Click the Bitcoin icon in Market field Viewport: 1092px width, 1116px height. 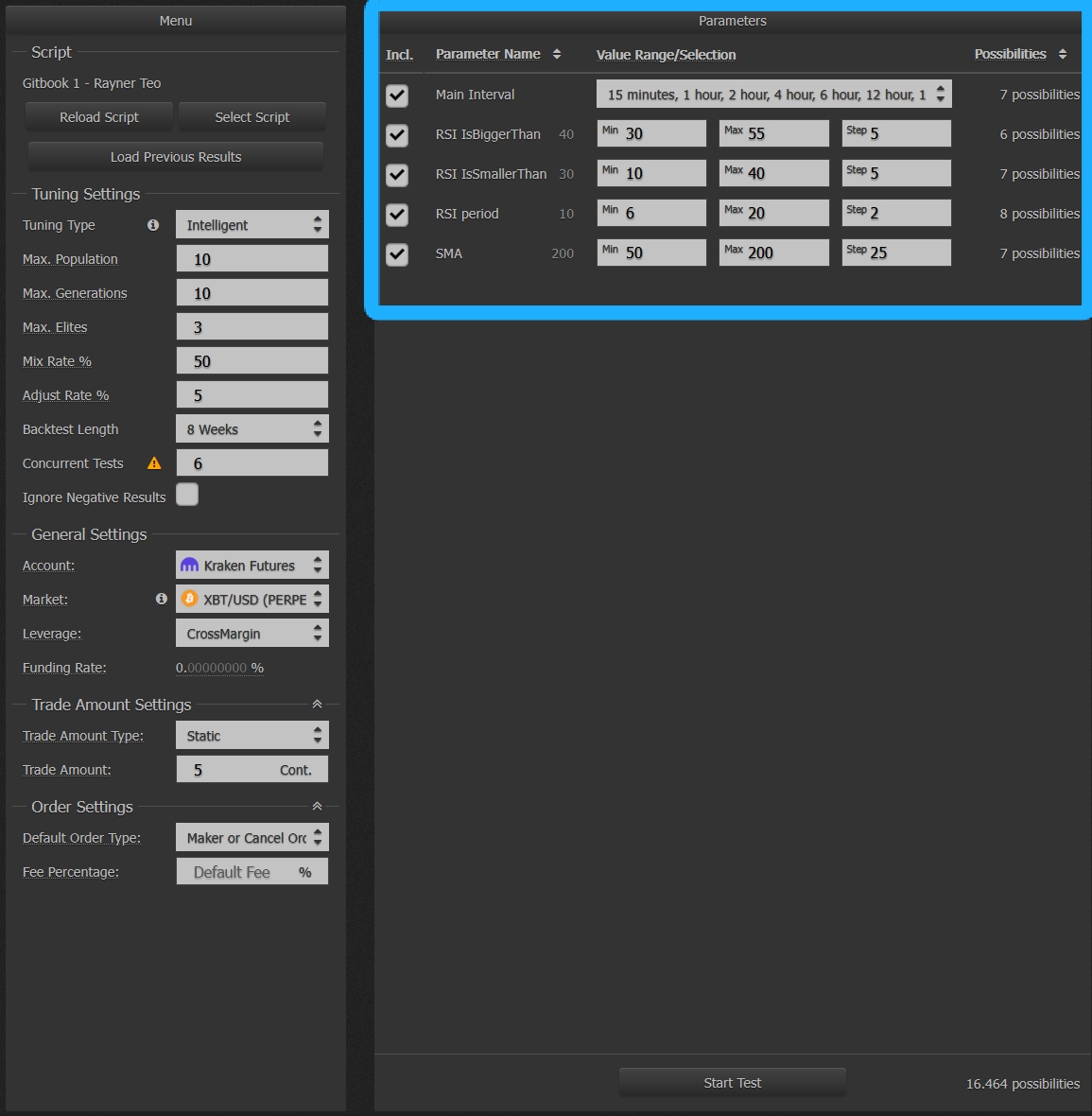coord(190,599)
